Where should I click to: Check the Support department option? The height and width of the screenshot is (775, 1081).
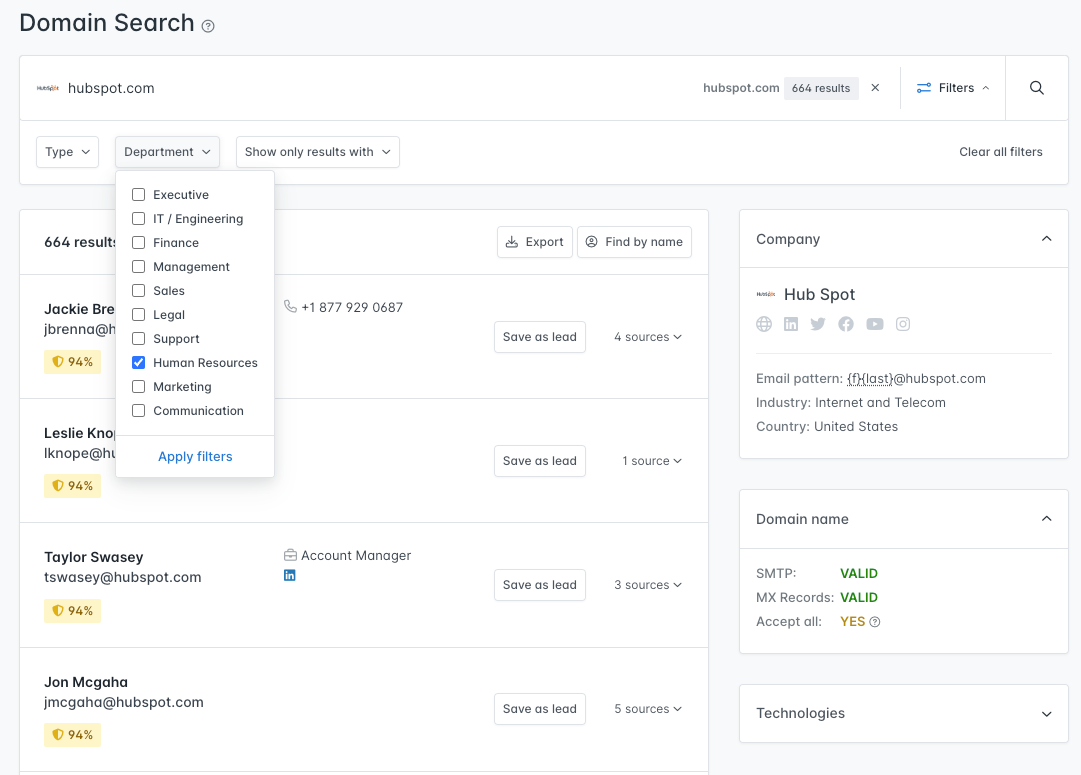pyautogui.click(x=139, y=339)
